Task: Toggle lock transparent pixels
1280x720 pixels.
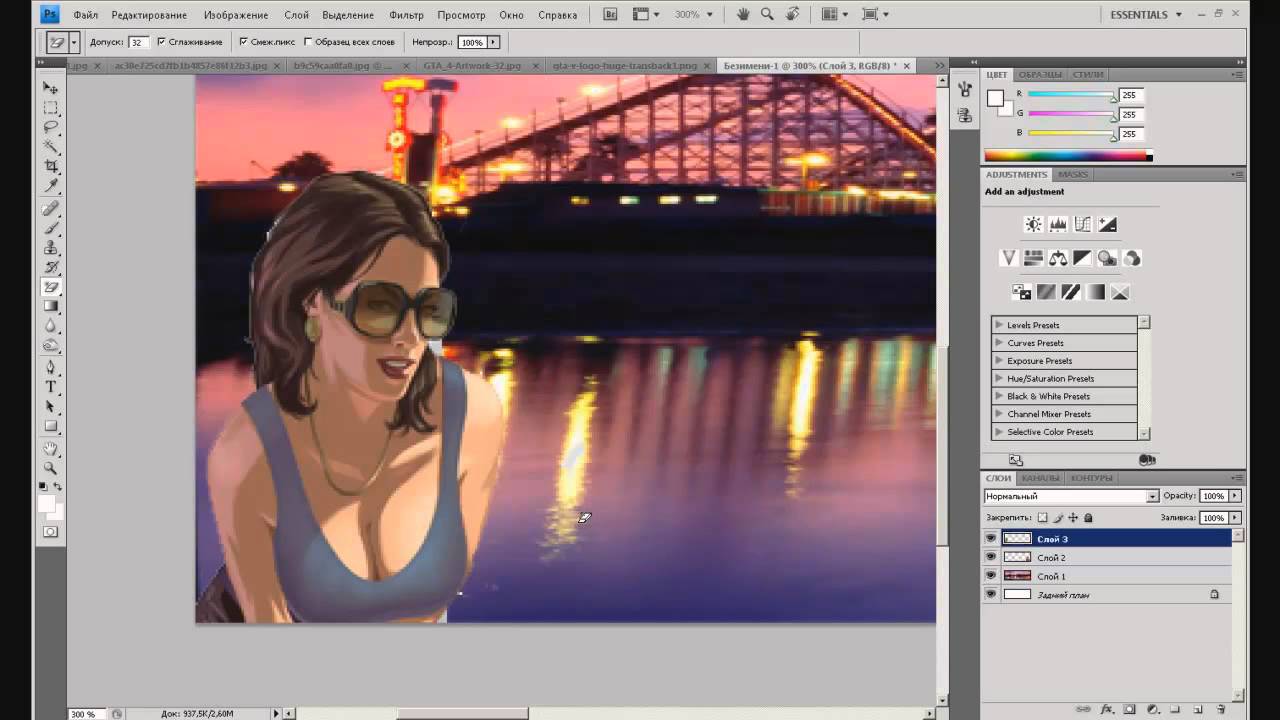Action: [x=1042, y=518]
